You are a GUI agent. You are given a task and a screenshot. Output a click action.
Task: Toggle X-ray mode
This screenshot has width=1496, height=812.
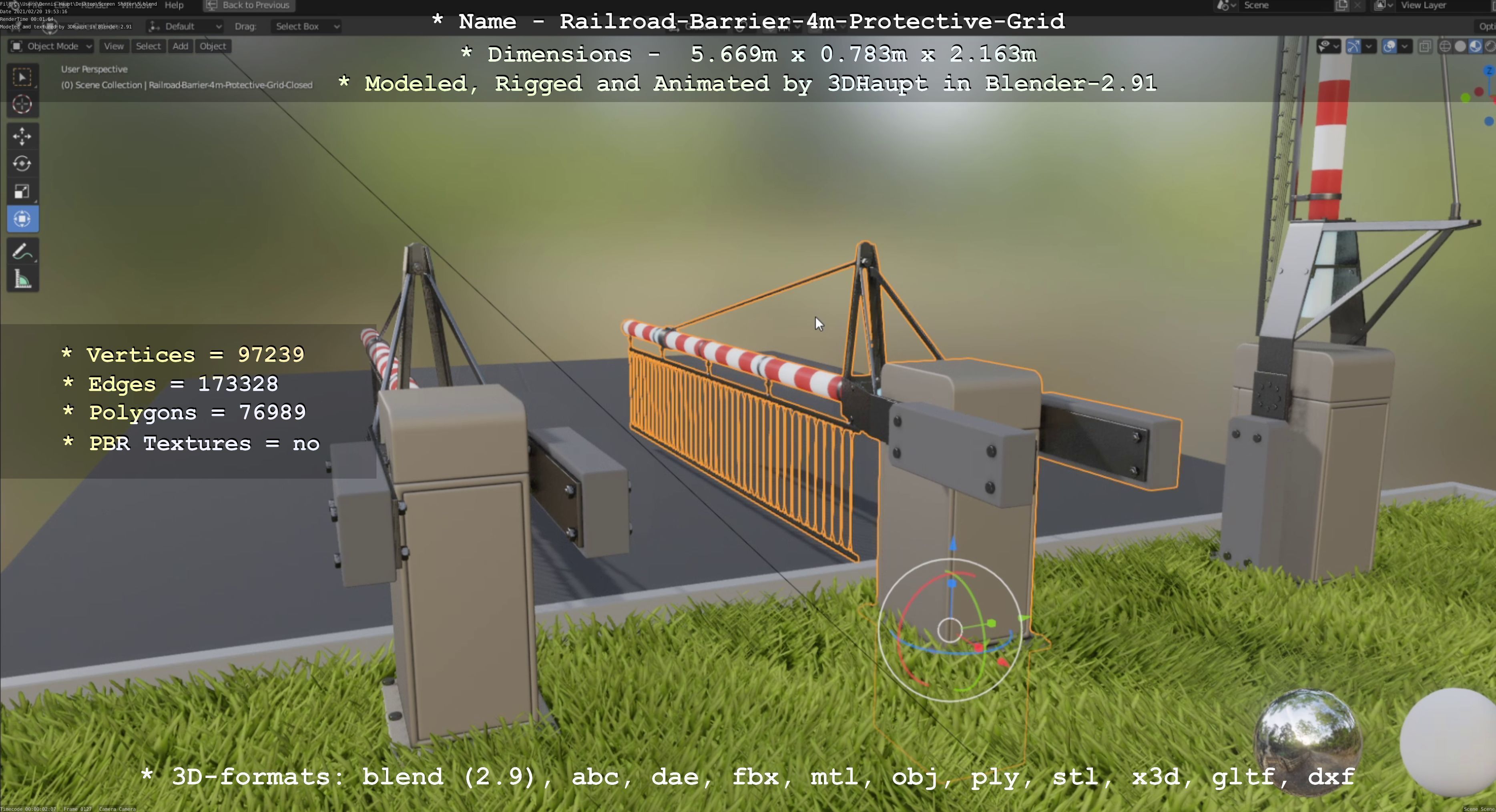[1425, 46]
